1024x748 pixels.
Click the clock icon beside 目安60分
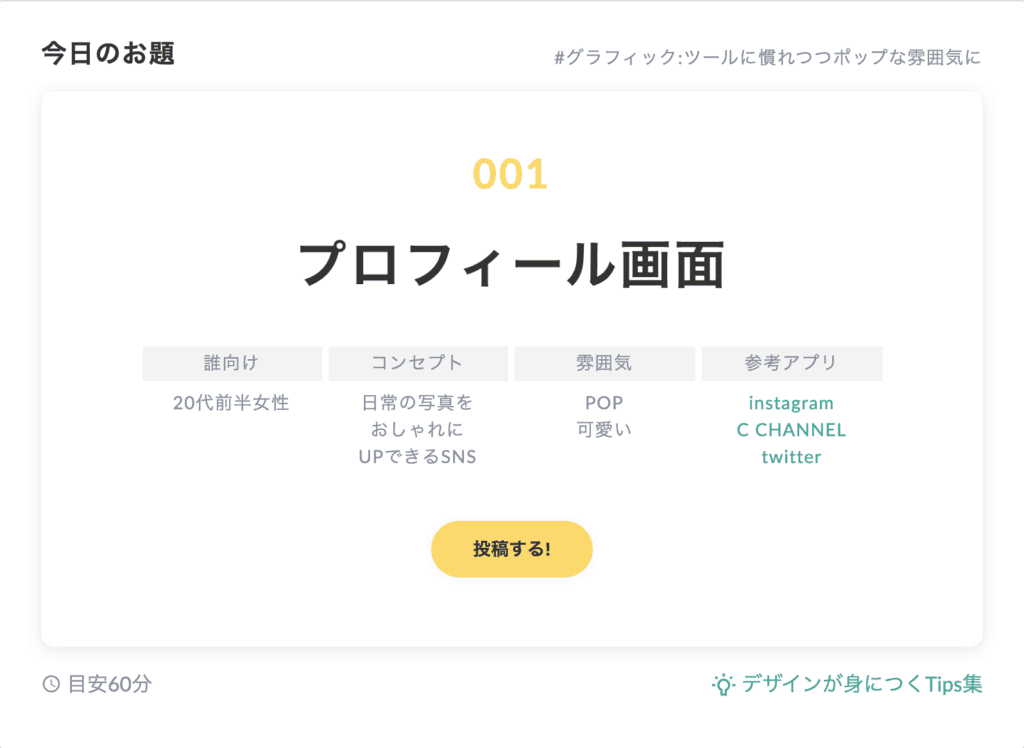tap(51, 685)
